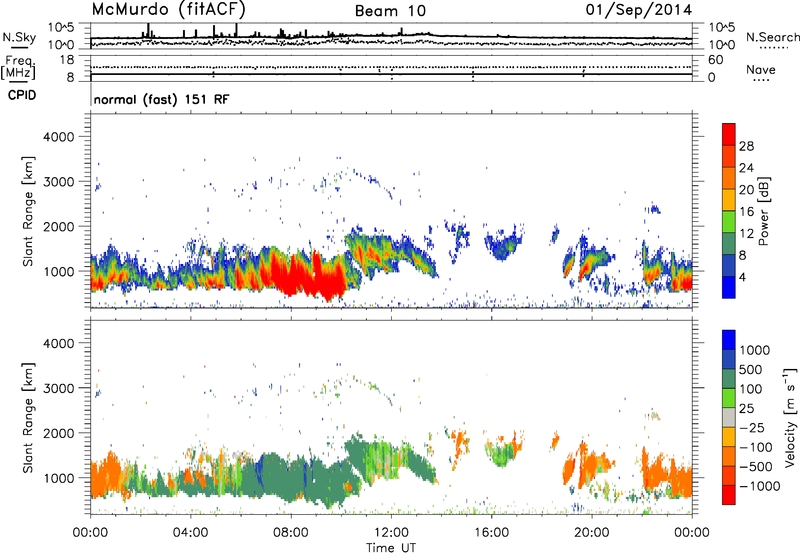Image resolution: width=800 pixels, height=554 pixels.
Task: Click the 'Beam 10' label
Action: pos(390,11)
